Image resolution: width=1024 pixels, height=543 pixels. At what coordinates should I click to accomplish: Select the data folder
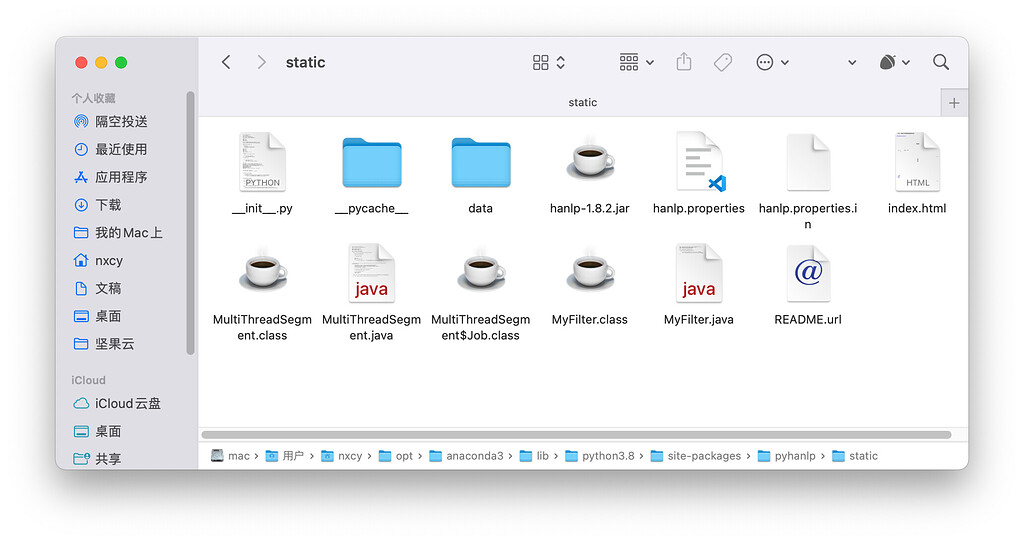[x=481, y=162]
